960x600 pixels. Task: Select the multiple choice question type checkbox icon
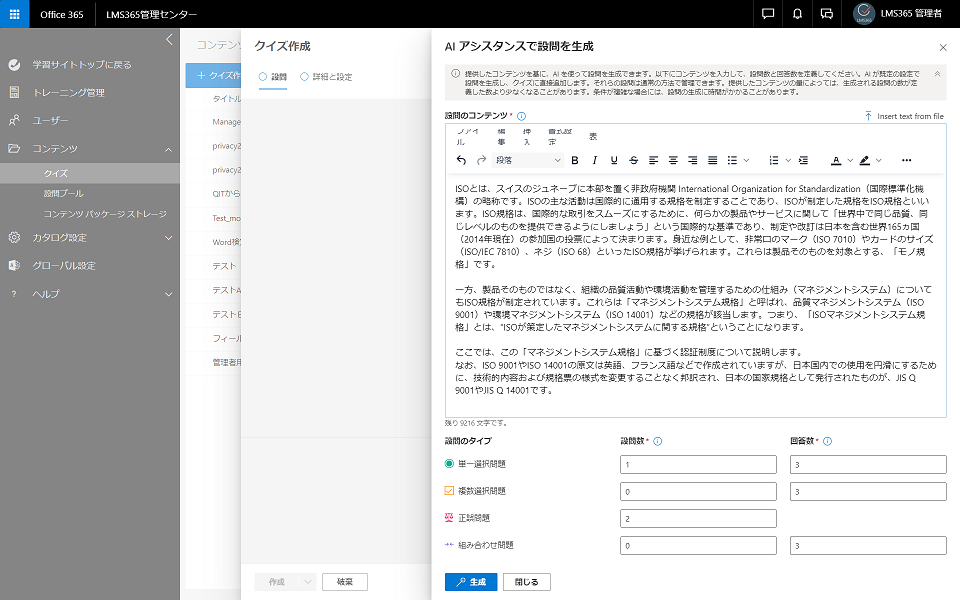(449, 491)
